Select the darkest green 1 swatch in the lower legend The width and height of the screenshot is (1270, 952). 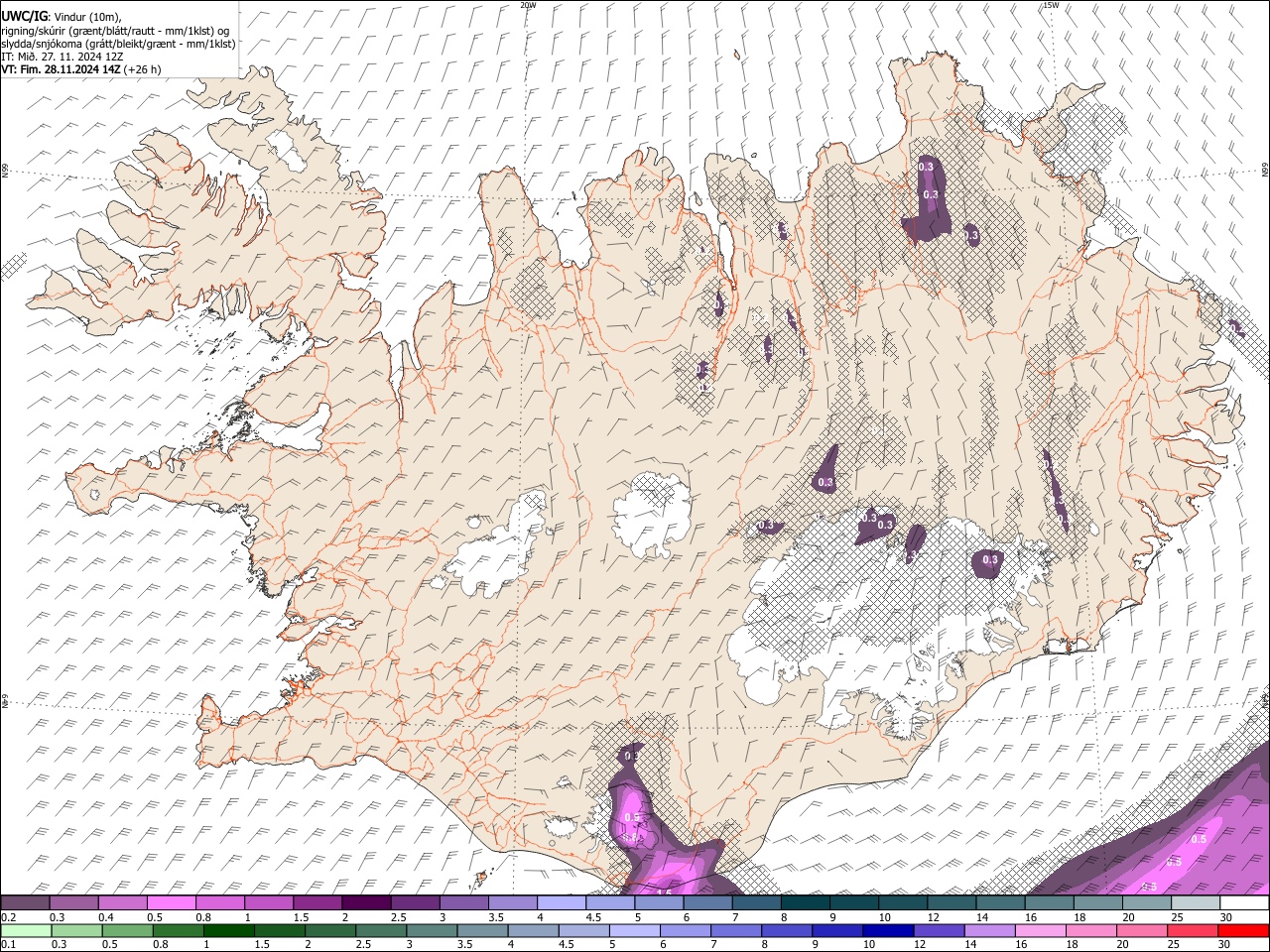(x=229, y=930)
